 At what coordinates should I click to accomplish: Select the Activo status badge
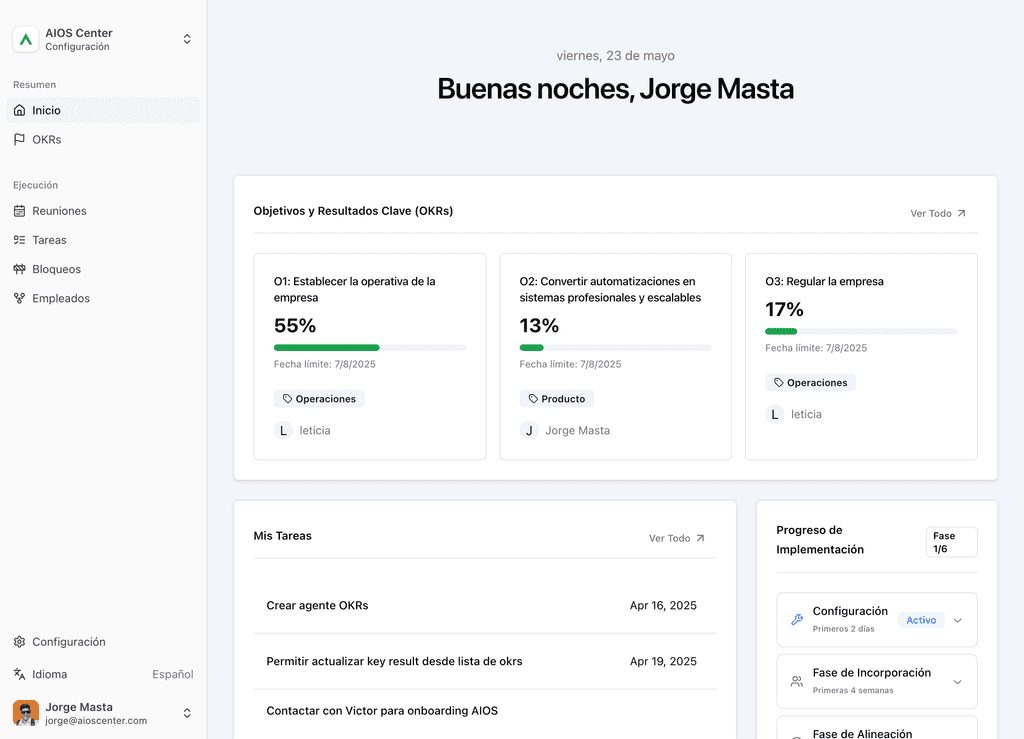point(920,620)
